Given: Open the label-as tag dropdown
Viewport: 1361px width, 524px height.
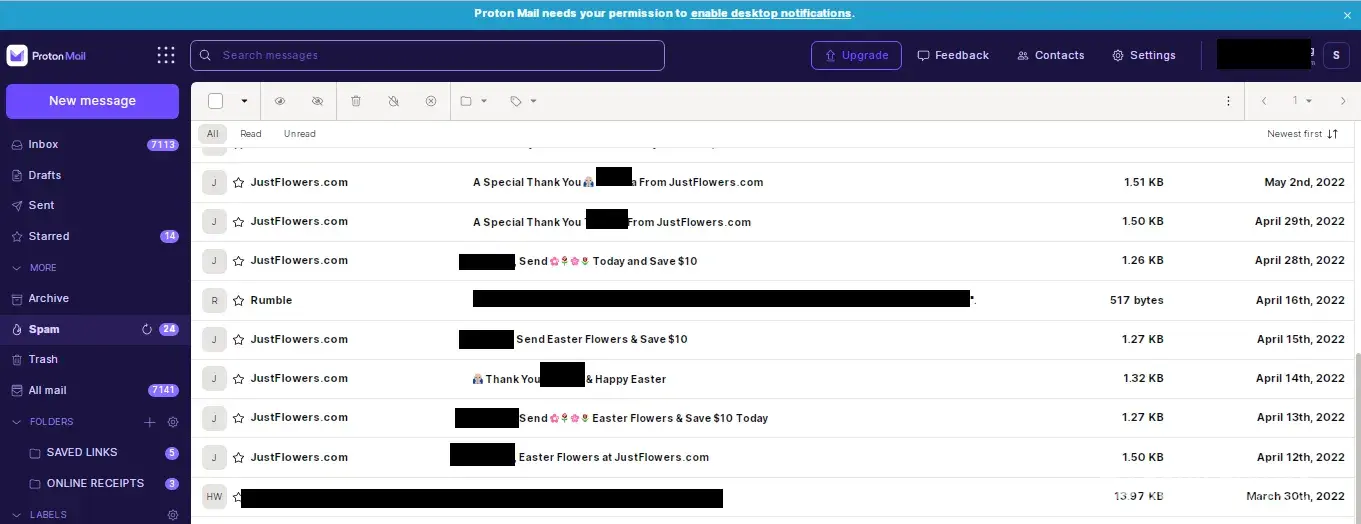Looking at the screenshot, I should tap(523, 101).
